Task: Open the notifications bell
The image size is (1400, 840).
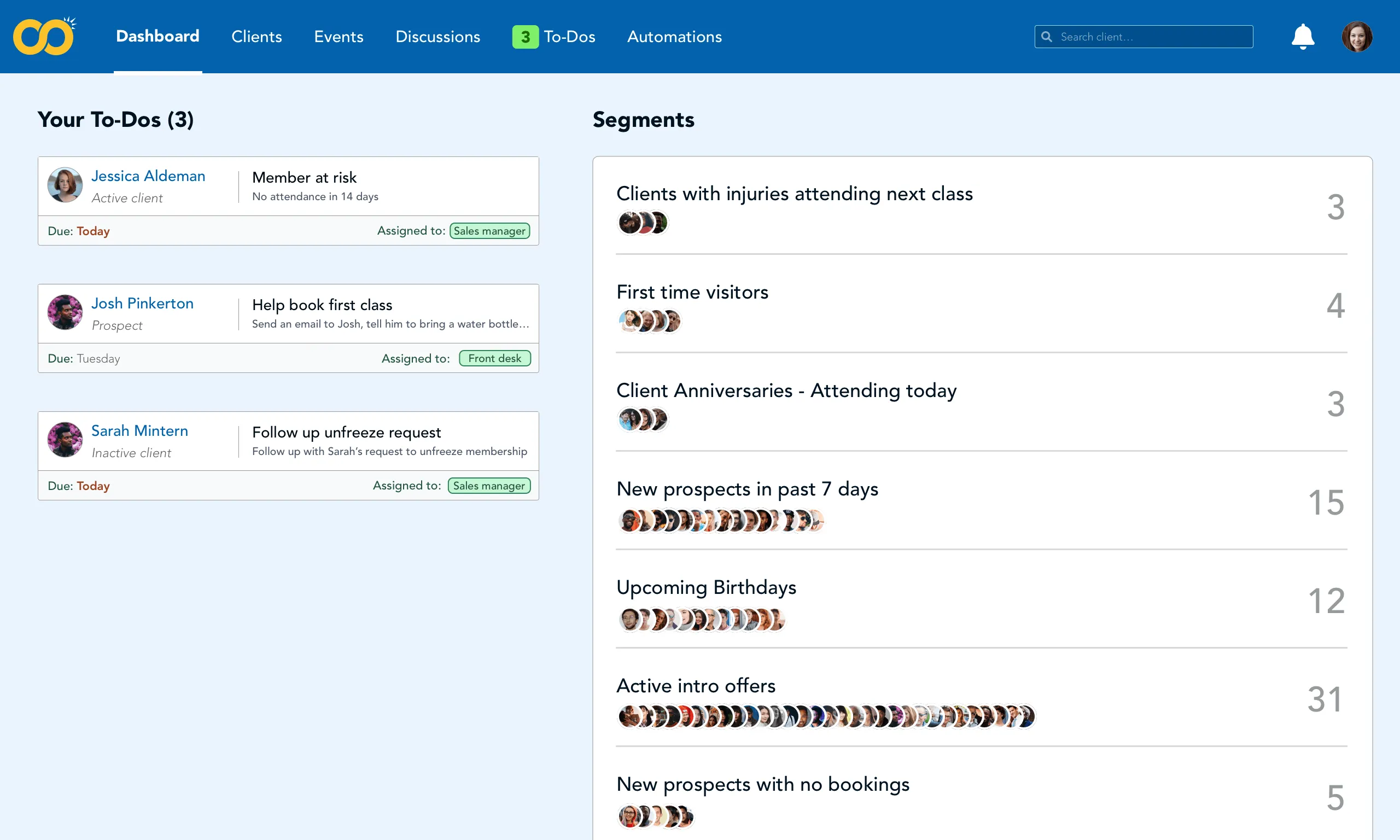Action: 1302,37
